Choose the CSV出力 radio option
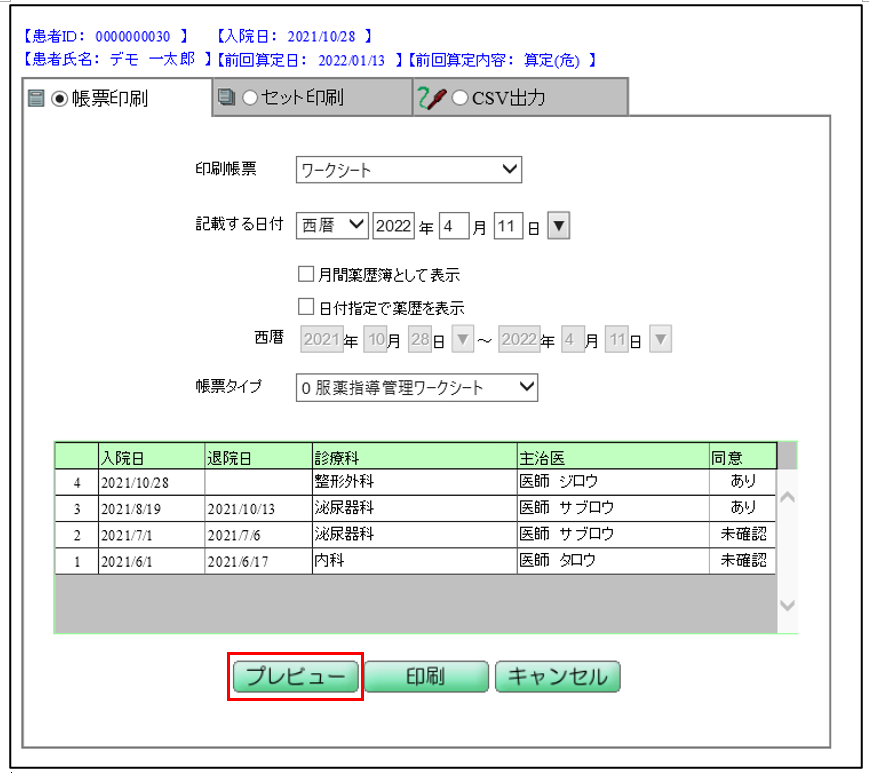The height and width of the screenshot is (773, 869). (x=460, y=98)
